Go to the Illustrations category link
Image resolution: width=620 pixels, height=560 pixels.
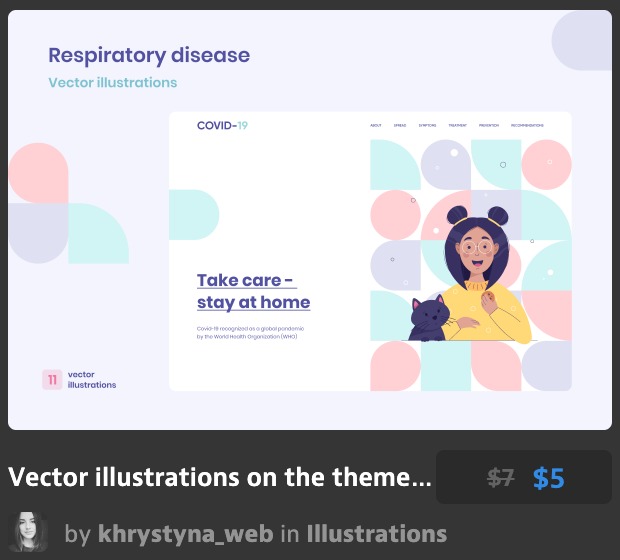click(x=376, y=534)
